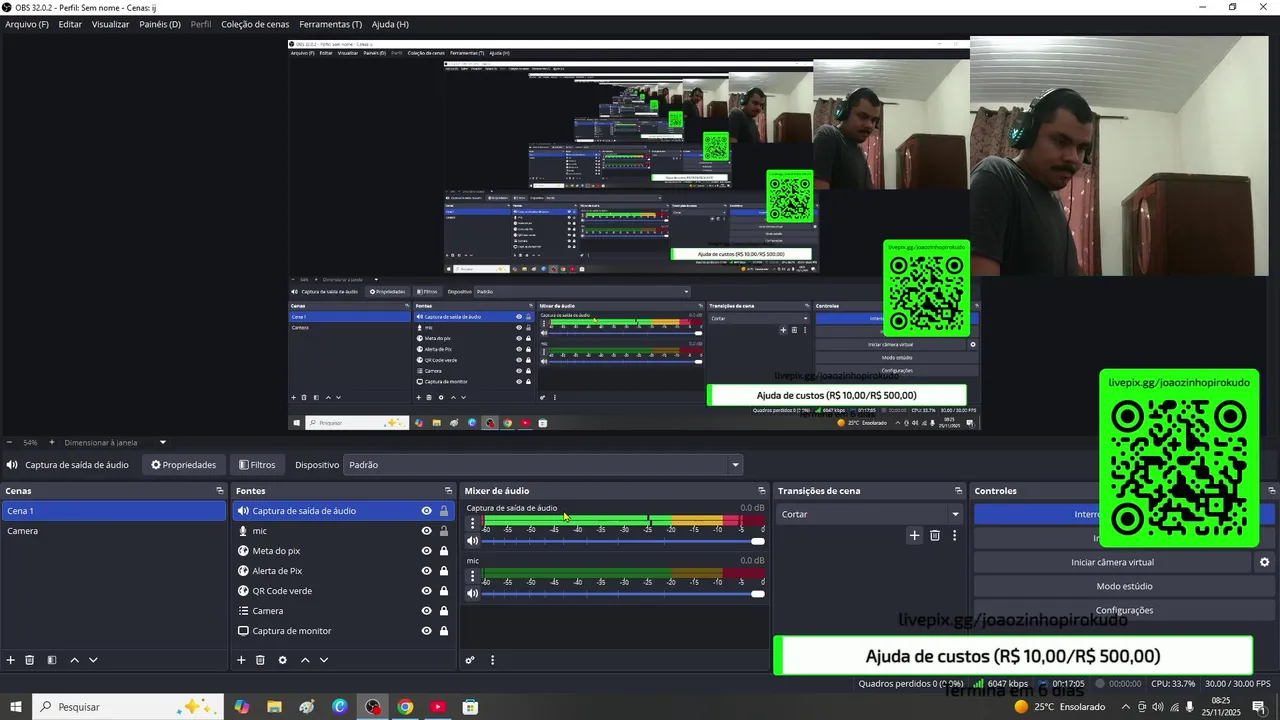Move scene up arrow in Cenas panel
This screenshot has width=1280, height=720.
(74, 660)
